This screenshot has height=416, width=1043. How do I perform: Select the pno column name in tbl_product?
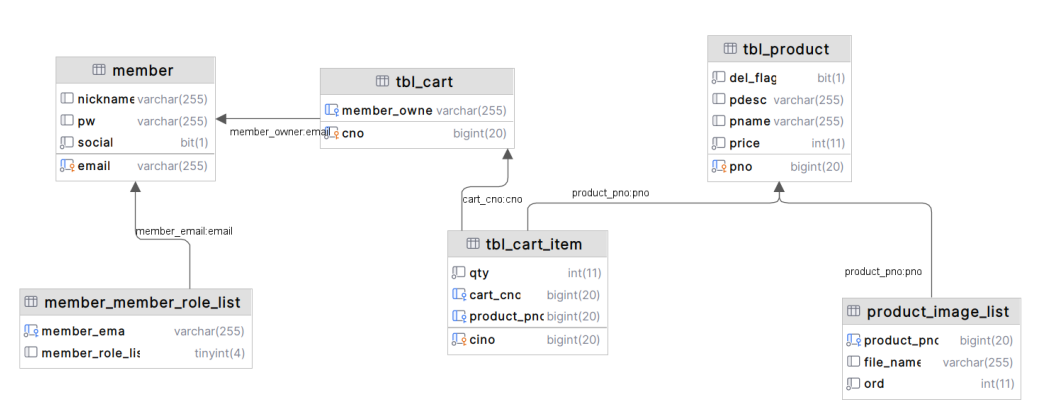click(x=741, y=166)
